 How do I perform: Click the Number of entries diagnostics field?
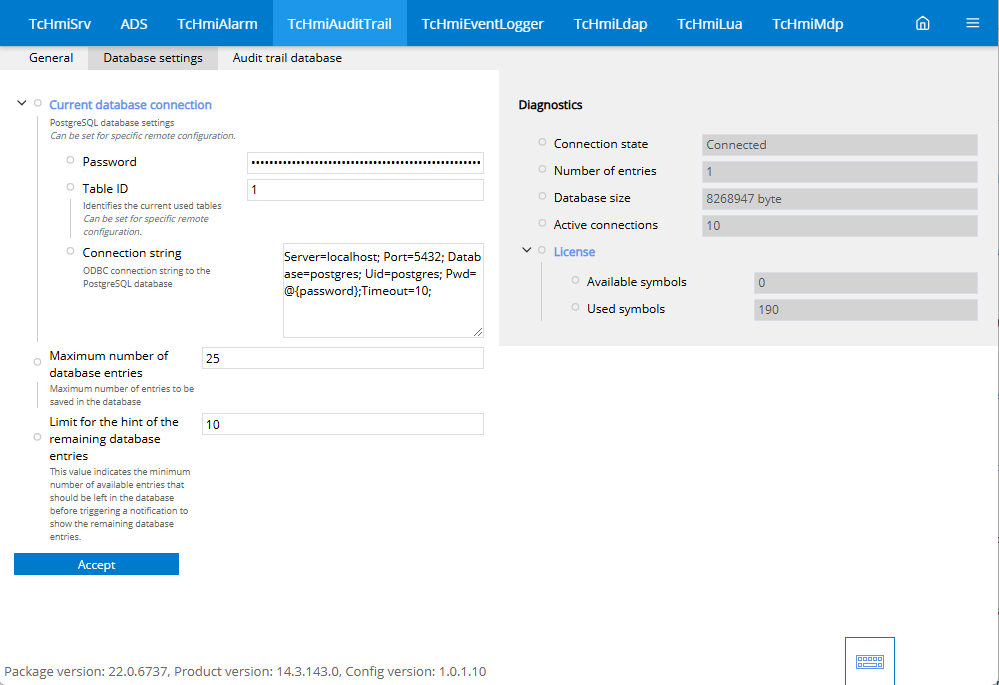click(x=840, y=171)
